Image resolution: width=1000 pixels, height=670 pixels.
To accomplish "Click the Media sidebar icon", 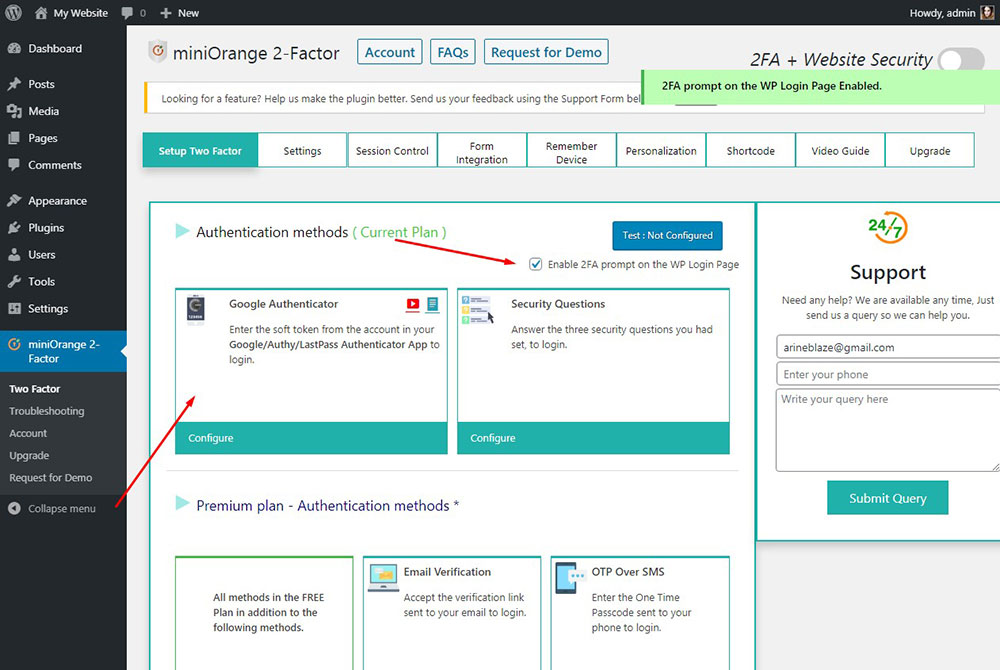I will [15, 111].
